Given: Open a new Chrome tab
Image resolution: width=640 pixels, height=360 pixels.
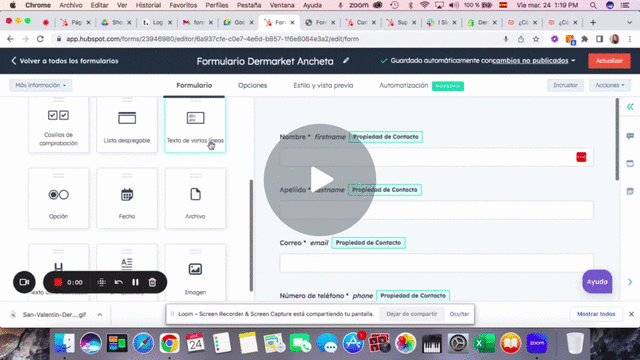Looking at the screenshot, I should click(x=593, y=22).
